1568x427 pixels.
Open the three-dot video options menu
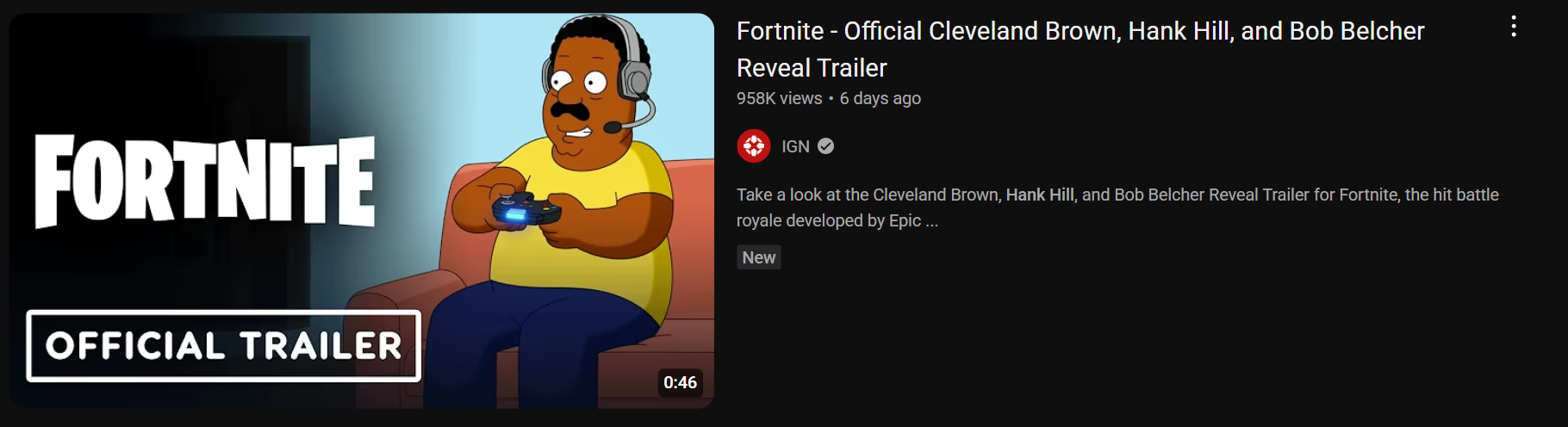point(1513,27)
